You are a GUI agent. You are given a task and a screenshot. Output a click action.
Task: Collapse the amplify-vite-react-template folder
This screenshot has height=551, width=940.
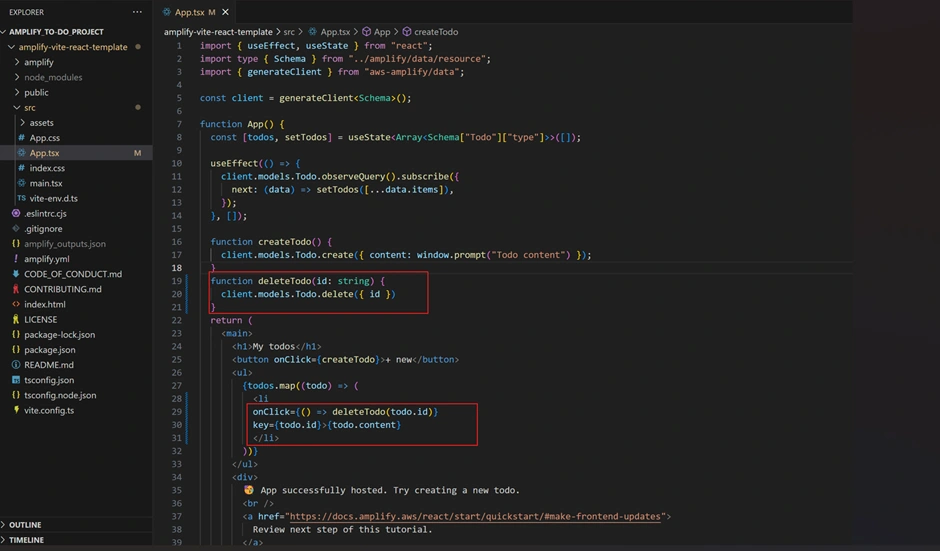point(11,47)
